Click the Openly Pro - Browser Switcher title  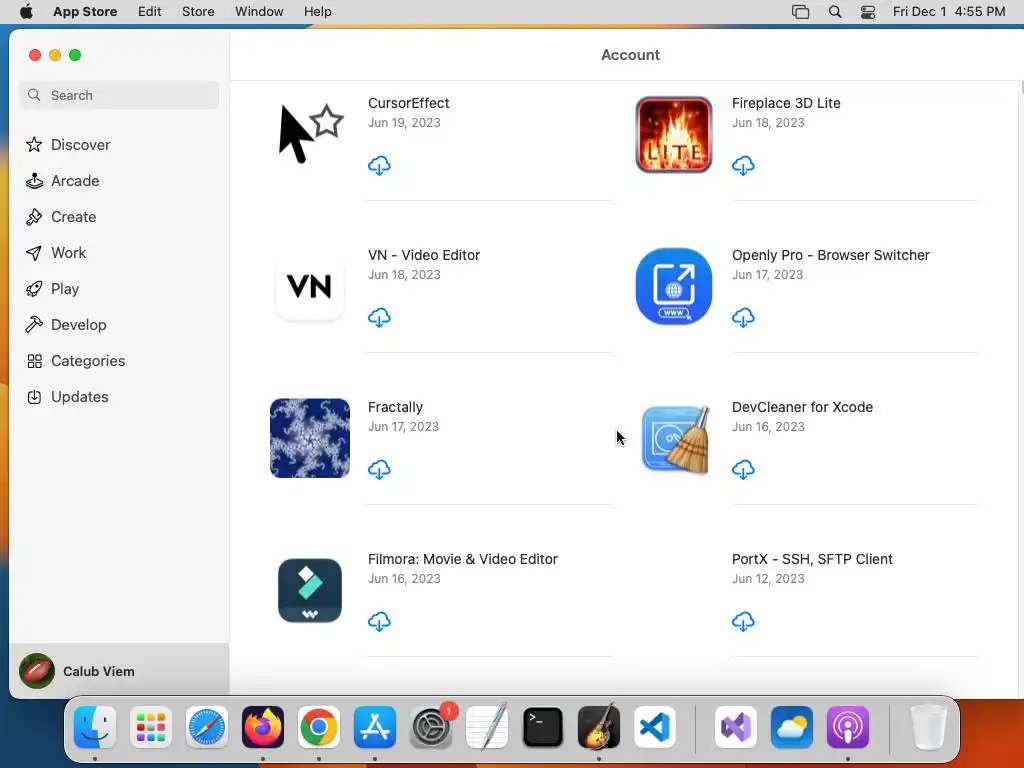coord(830,255)
